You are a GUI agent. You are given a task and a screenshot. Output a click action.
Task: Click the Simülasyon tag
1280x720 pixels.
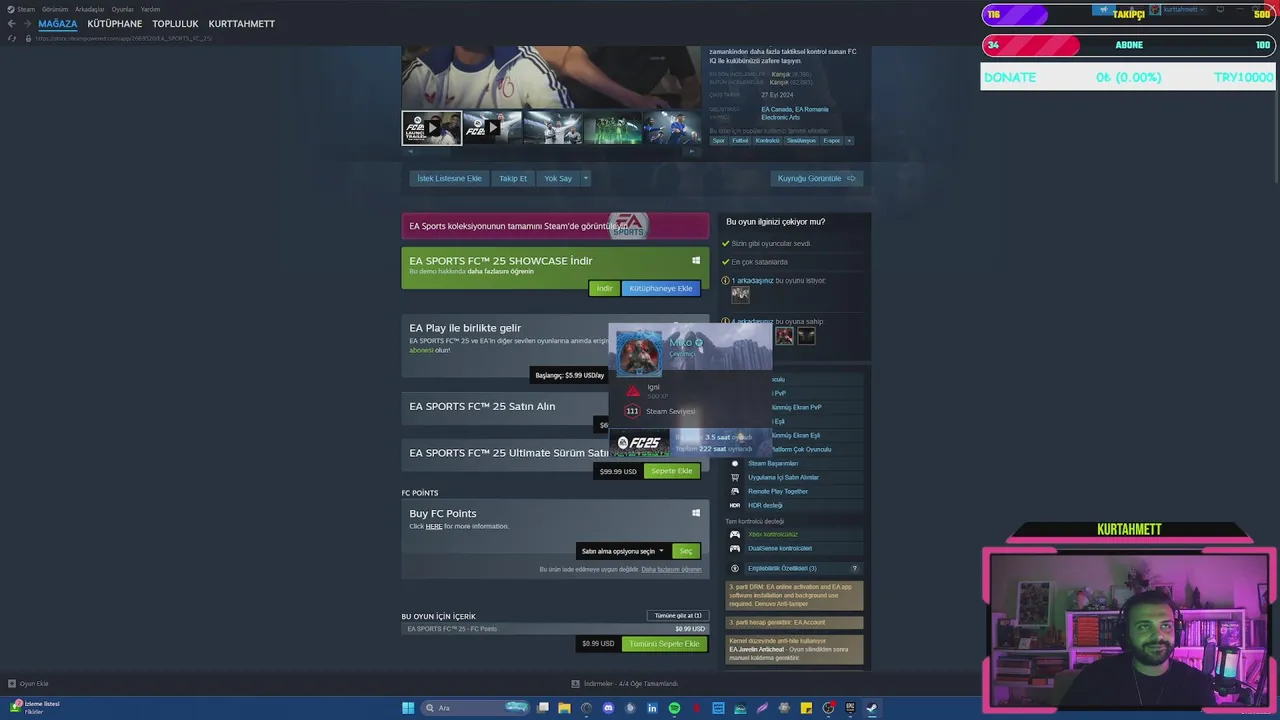click(x=801, y=141)
